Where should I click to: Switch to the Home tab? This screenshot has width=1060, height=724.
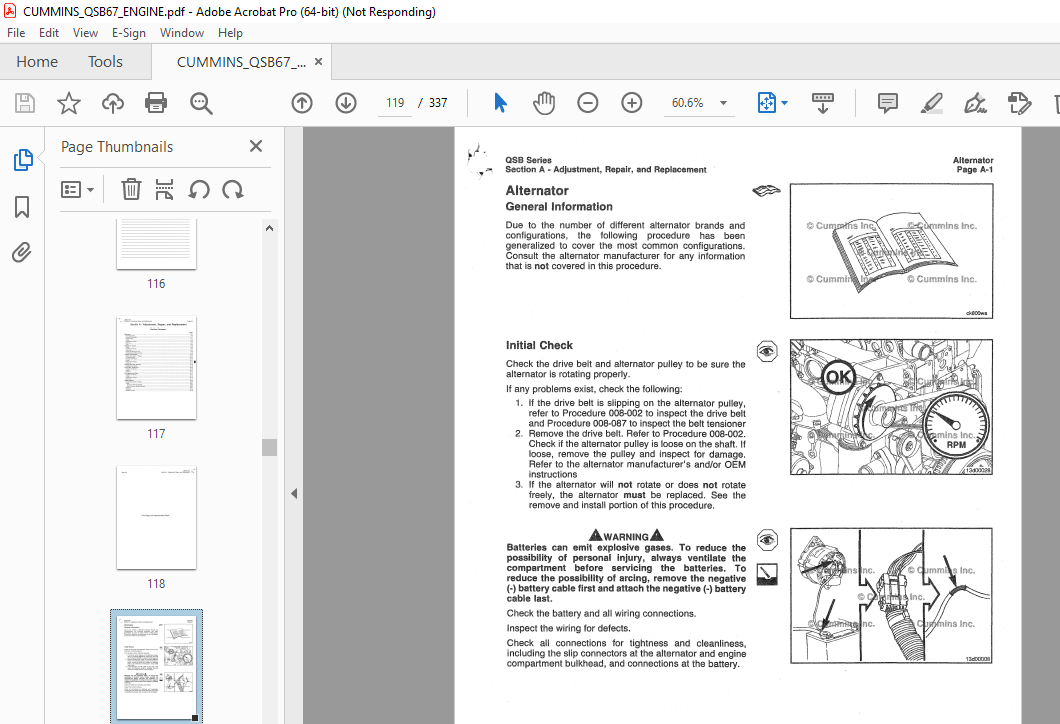(x=37, y=62)
